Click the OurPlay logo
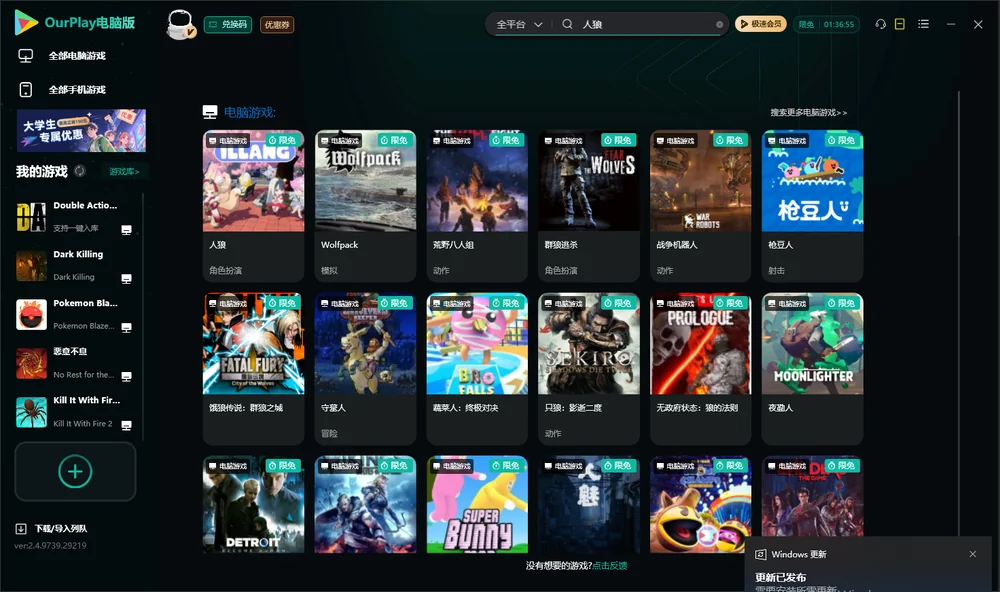This screenshot has height=592, width=1000. (x=74, y=23)
